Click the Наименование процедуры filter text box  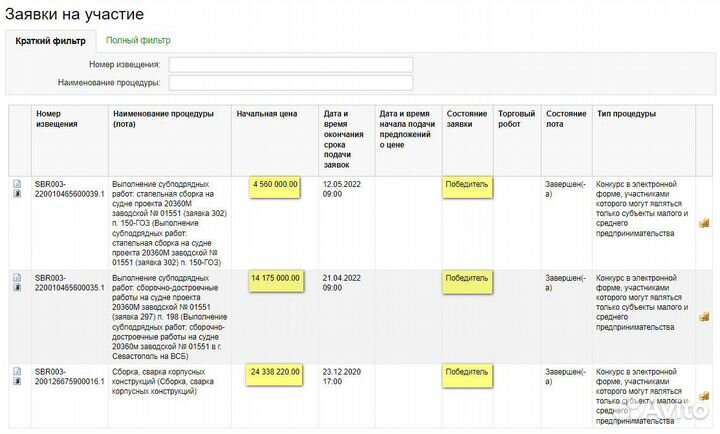click(290, 83)
